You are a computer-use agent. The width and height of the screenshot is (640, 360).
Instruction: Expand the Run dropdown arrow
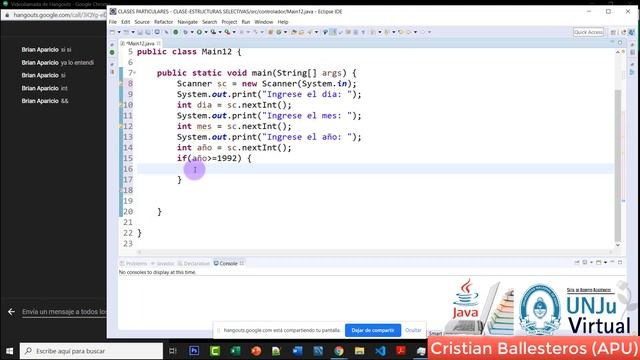point(206,32)
